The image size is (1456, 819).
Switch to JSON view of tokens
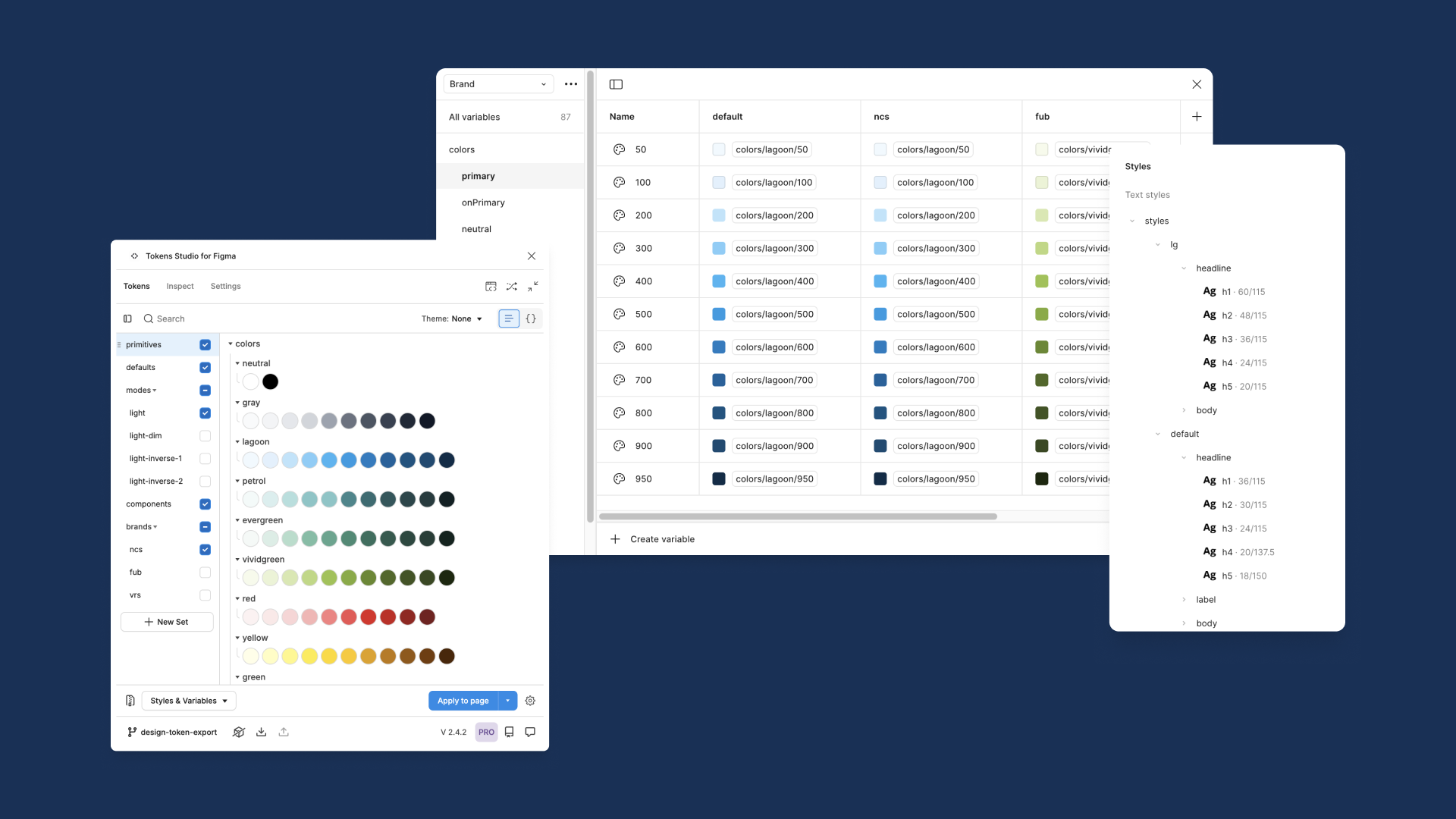(x=531, y=319)
